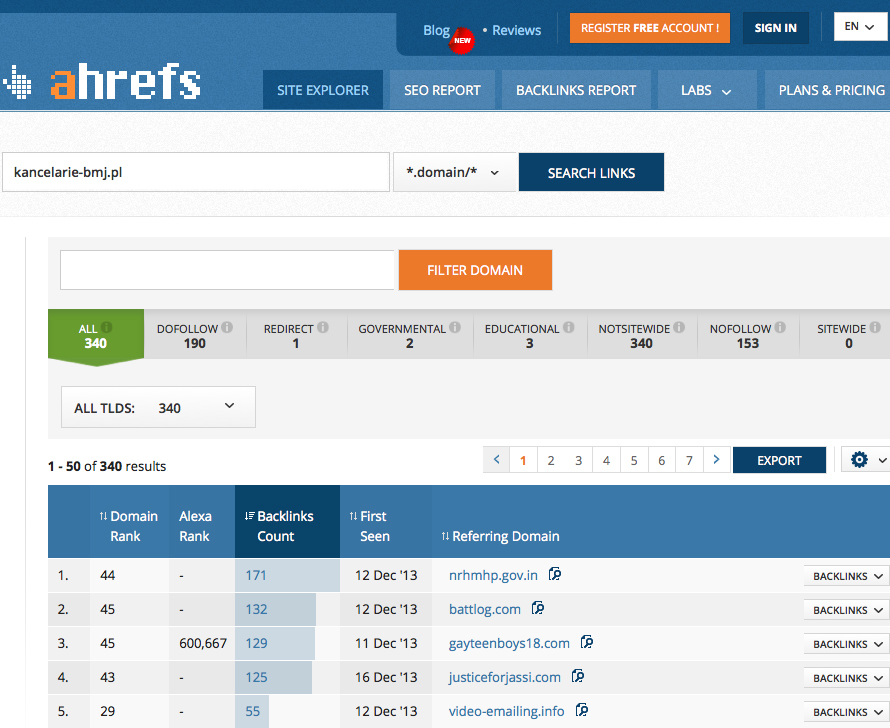This screenshot has width=890, height=728.
Task: Expand the ALL TLDS dropdown
Action: point(158,407)
